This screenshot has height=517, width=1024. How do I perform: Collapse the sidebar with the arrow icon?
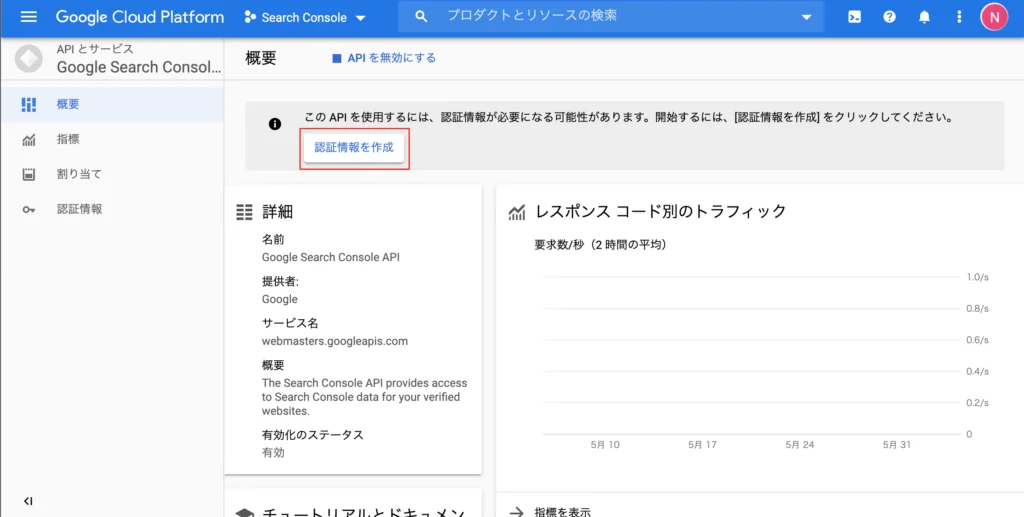click(x=28, y=501)
